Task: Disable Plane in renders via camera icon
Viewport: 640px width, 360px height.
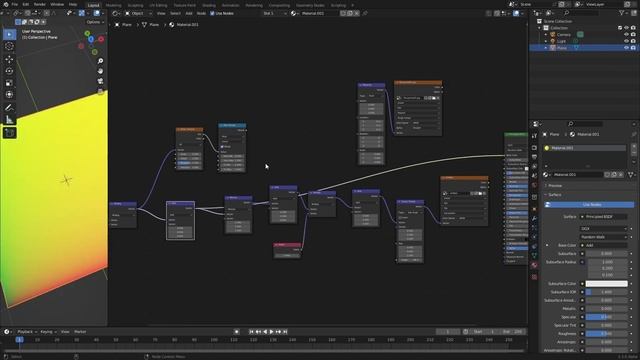Action: [x=633, y=48]
